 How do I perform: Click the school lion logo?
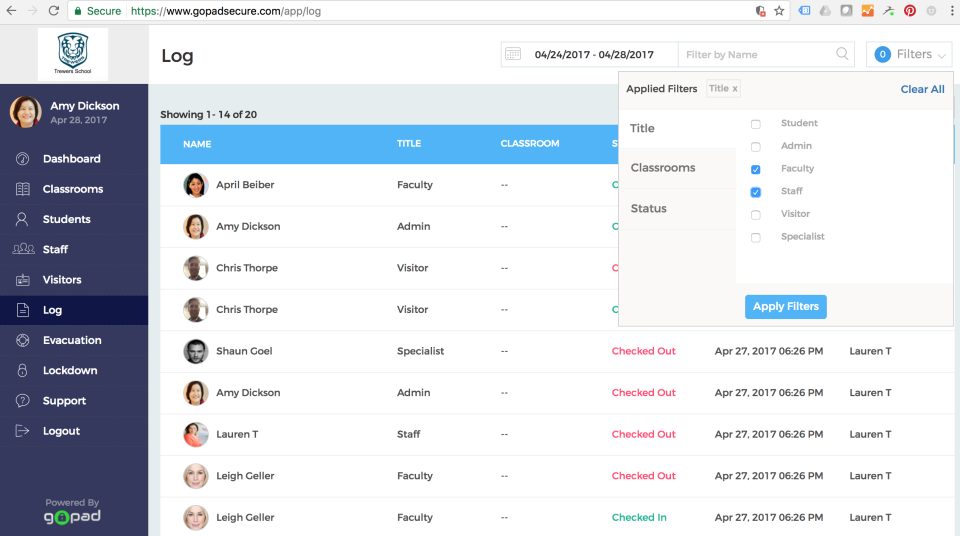click(x=73, y=54)
